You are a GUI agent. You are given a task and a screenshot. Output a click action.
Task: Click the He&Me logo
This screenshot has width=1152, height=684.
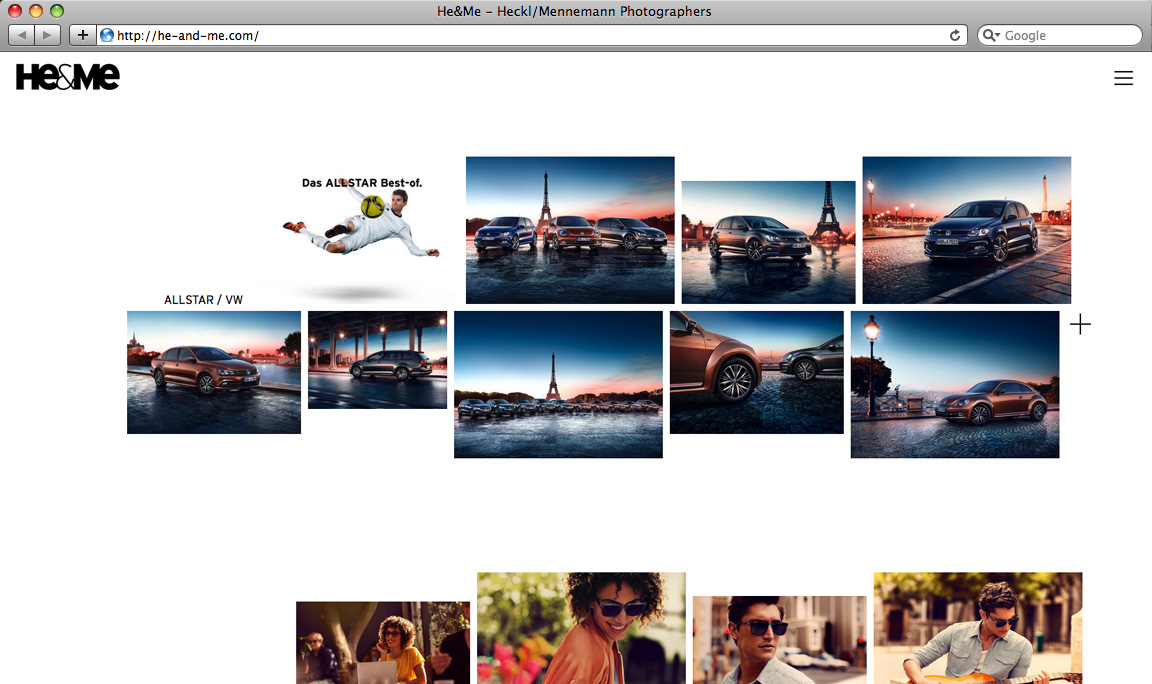(68, 76)
